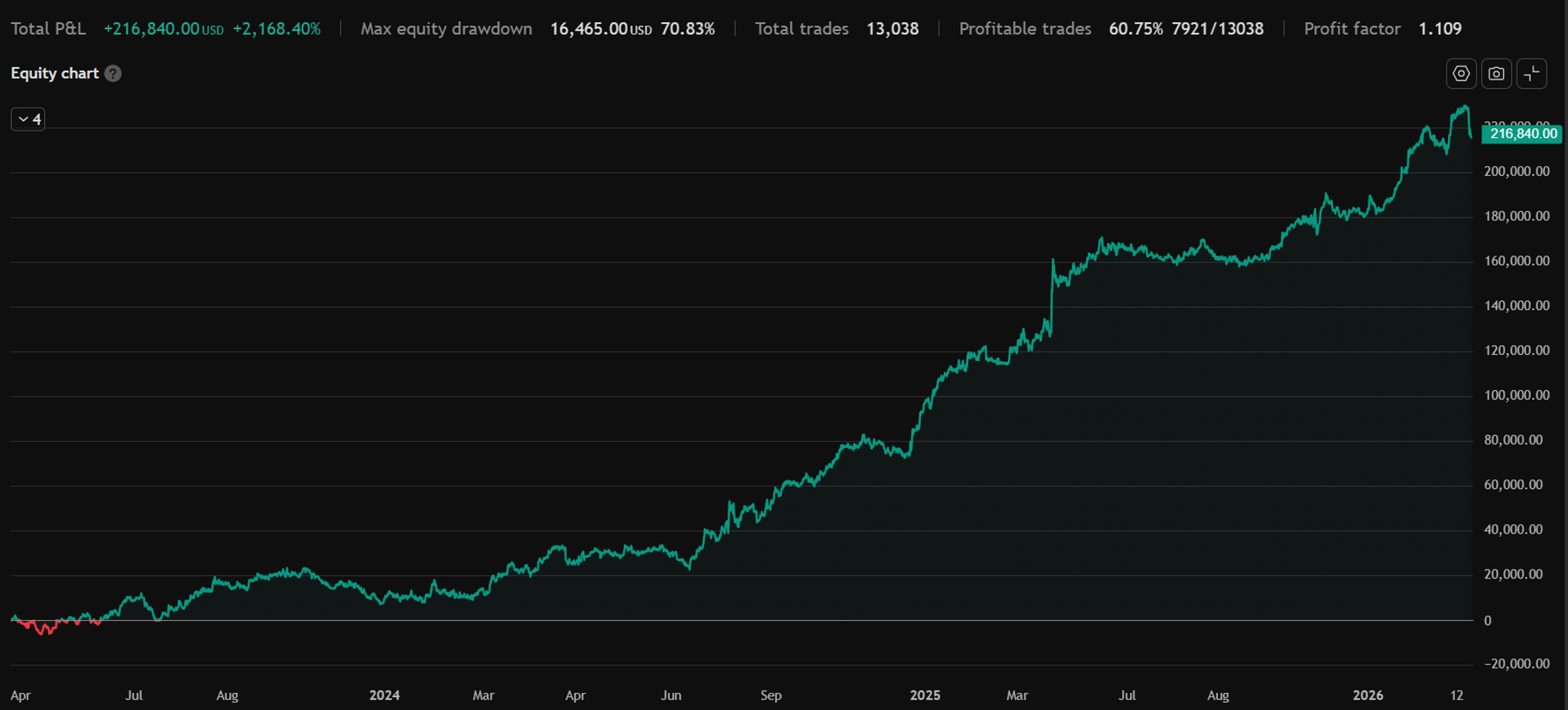Click the 100,000.00 tick on the price scale
The height and width of the screenshot is (710, 1568).
click(1517, 395)
